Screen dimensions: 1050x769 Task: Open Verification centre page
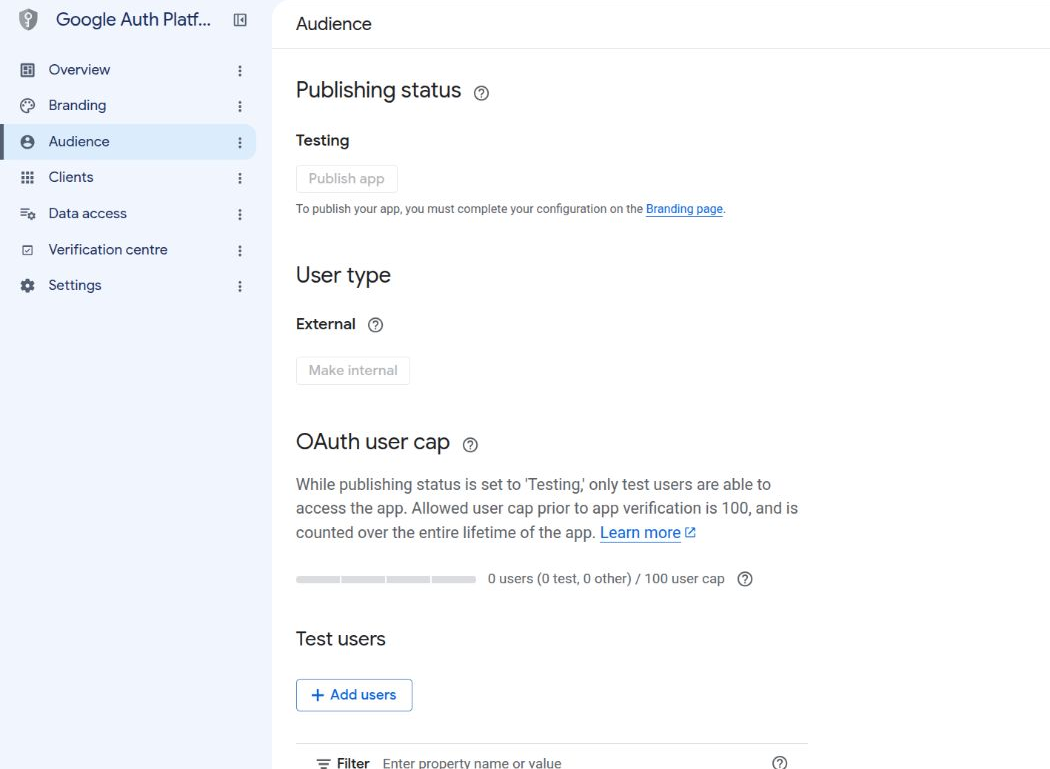(x=108, y=250)
